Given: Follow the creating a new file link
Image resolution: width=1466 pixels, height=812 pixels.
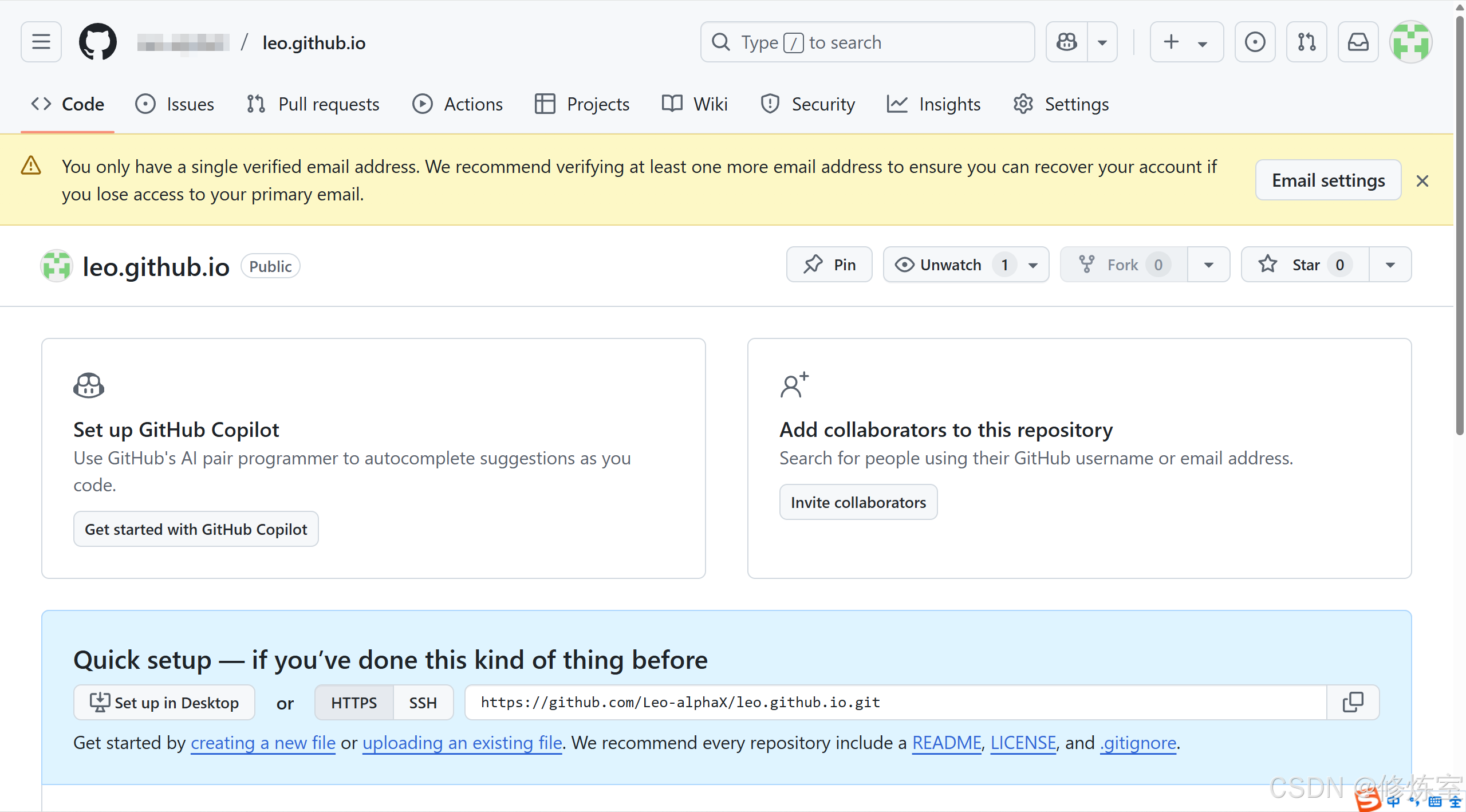Looking at the screenshot, I should [x=263, y=743].
